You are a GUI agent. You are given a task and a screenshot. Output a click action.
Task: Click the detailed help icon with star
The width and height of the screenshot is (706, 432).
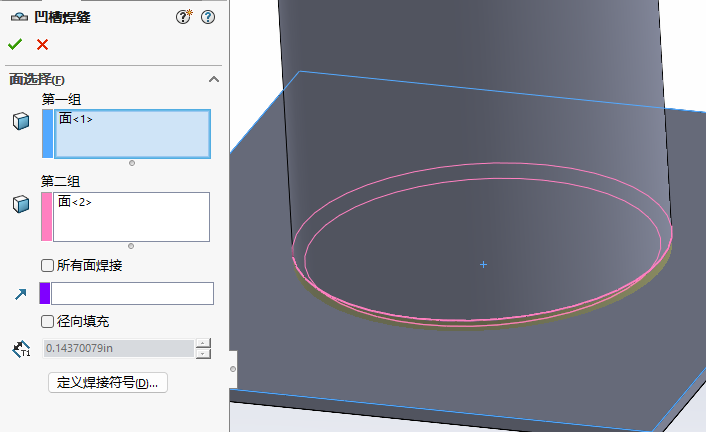click(184, 17)
